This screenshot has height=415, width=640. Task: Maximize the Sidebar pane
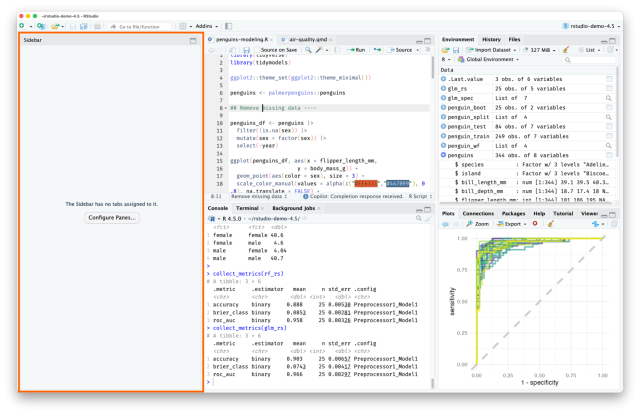click(x=193, y=40)
